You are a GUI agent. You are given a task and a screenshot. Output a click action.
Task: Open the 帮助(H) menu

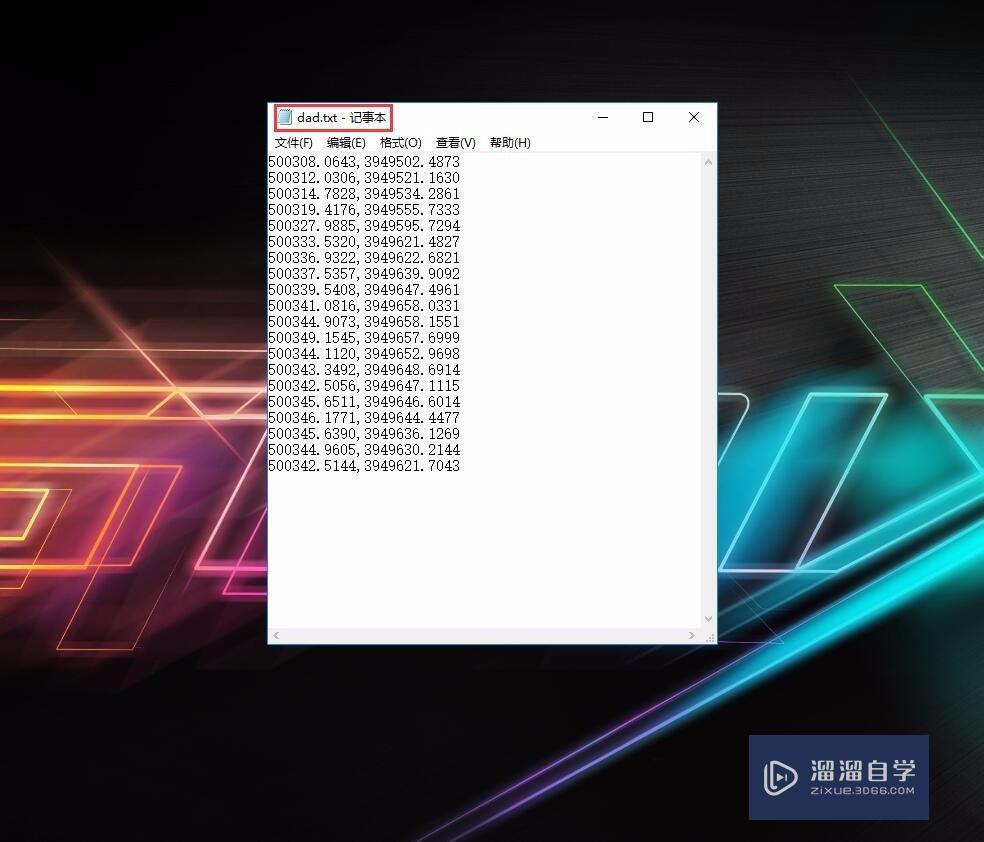[509, 142]
